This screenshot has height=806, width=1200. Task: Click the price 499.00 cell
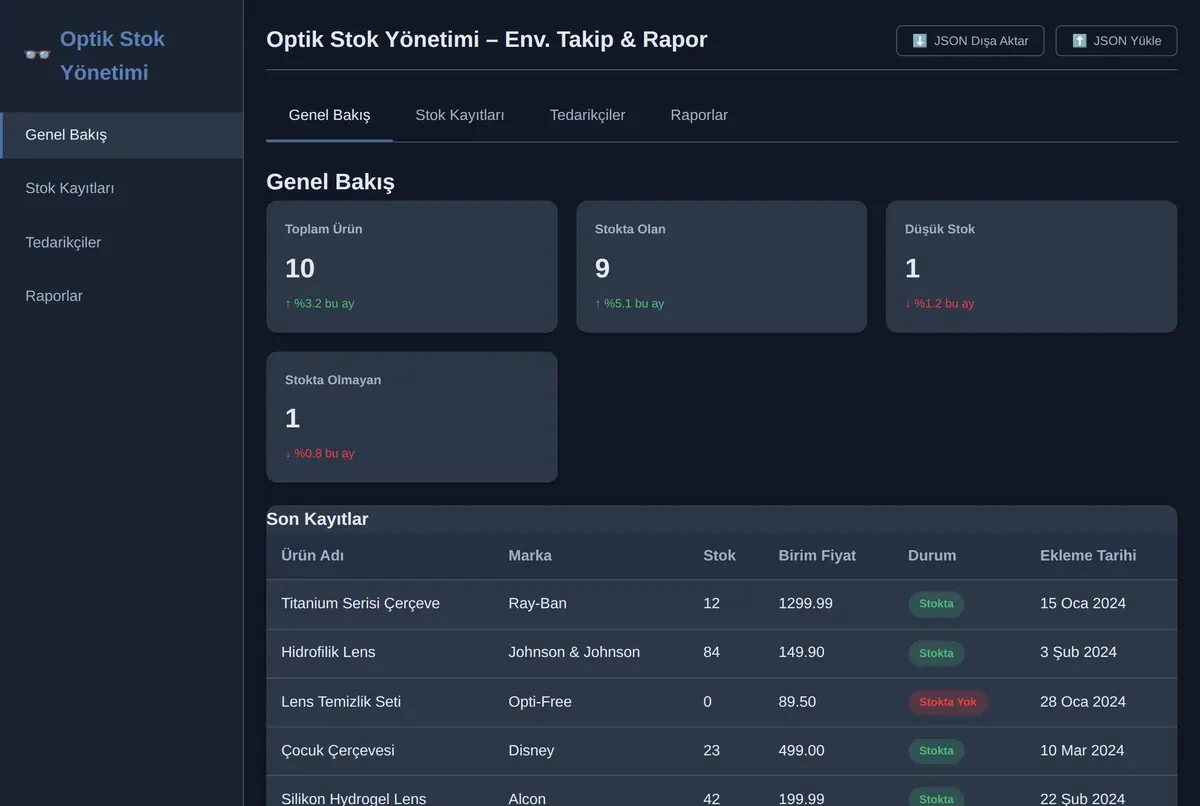tap(801, 750)
